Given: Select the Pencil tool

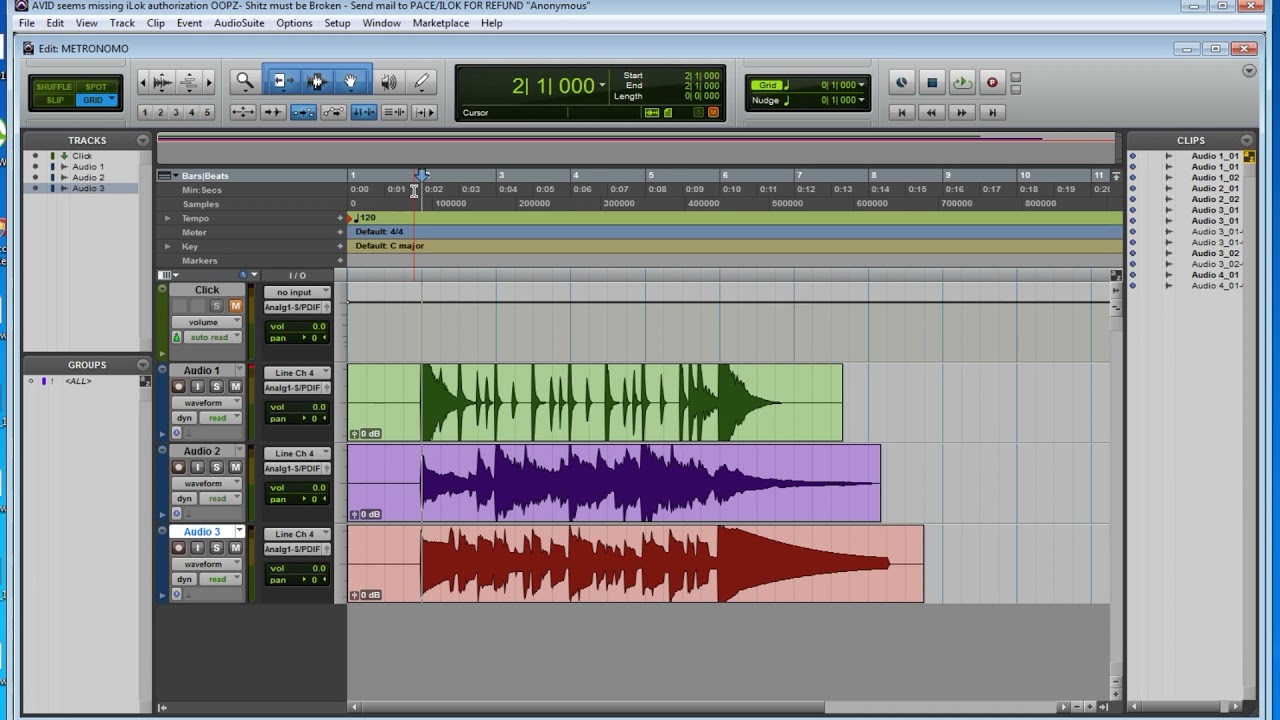Looking at the screenshot, I should [x=421, y=82].
